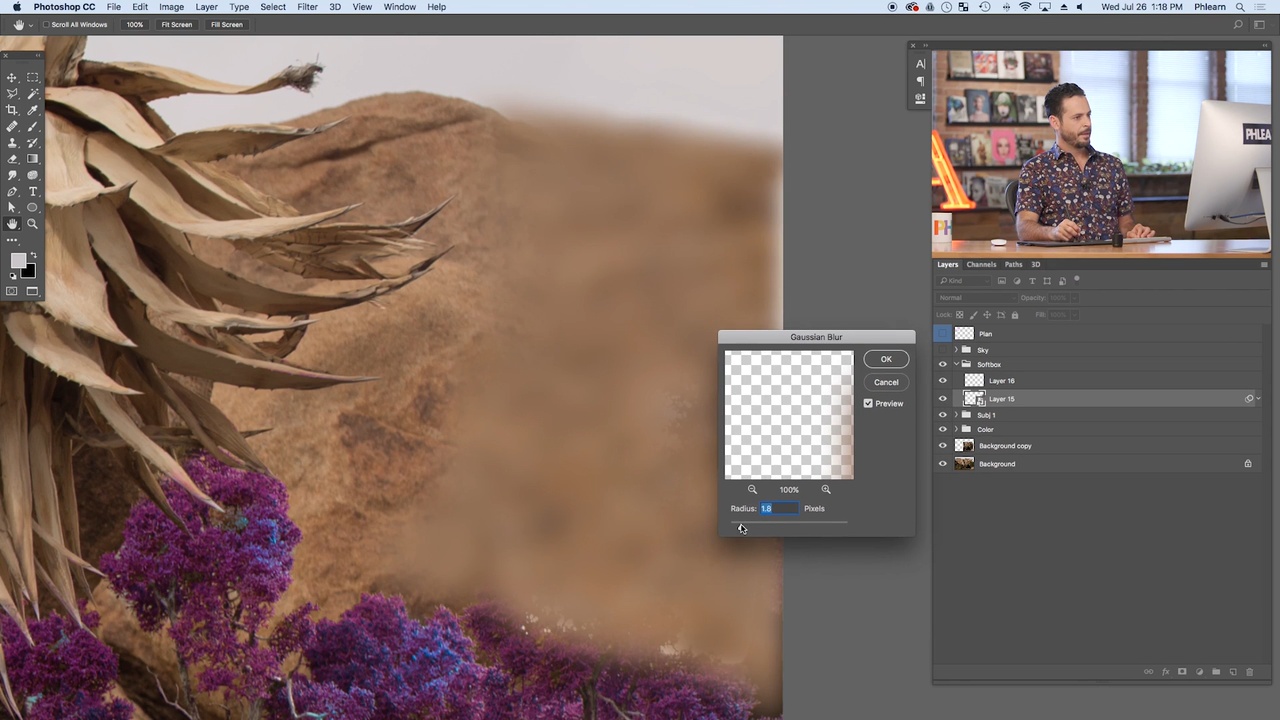The width and height of the screenshot is (1280, 720).
Task: Cancel the Gaussian Blur dialog
Action: 886,382
